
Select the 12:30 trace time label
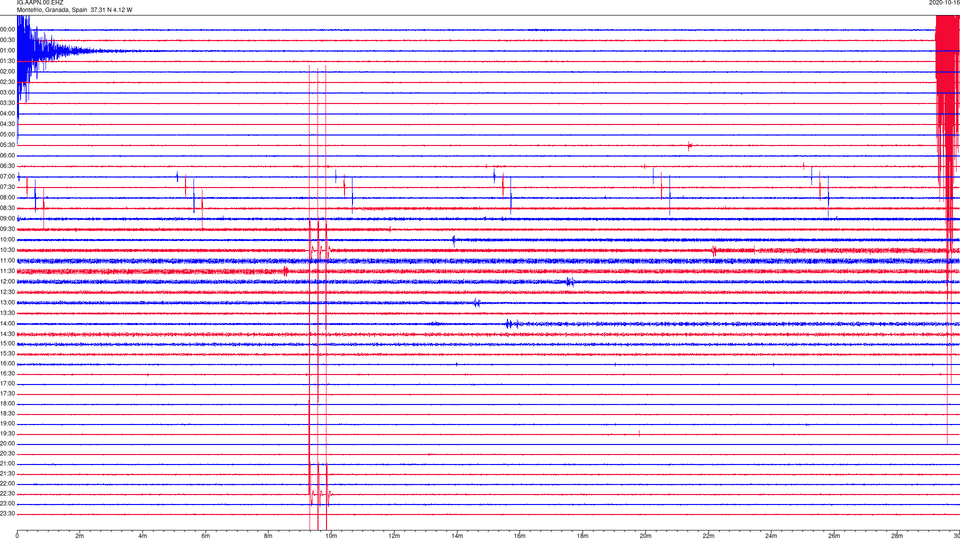(x=8, y=292)
